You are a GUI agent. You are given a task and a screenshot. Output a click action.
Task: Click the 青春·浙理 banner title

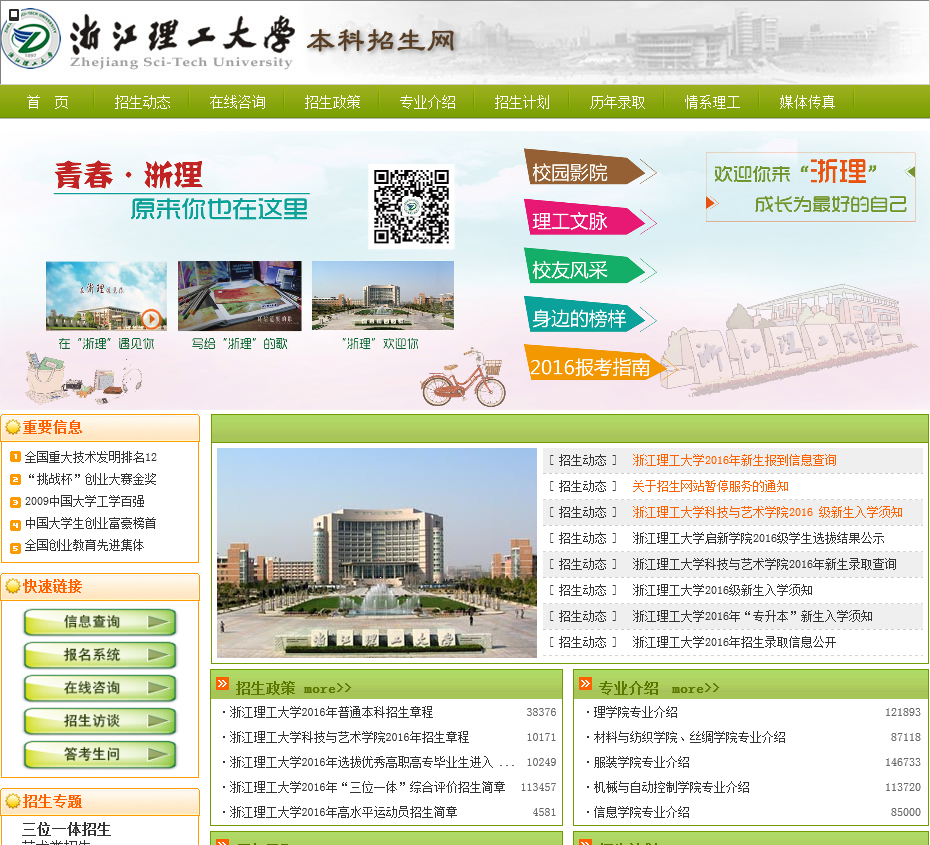[128, 175]
